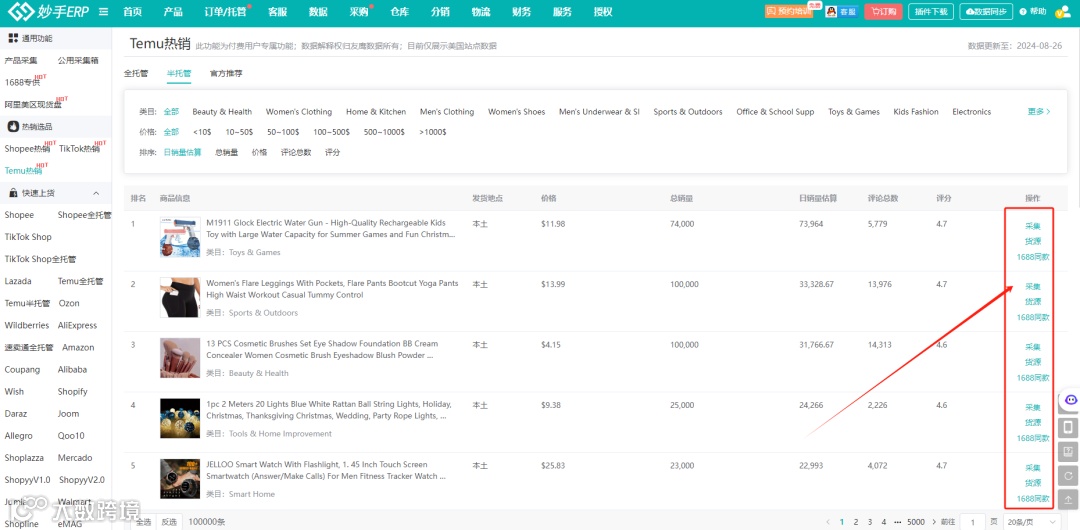Click 预约培训 button in header
Image resolution: width=1080 pixels, height=530 pixels.
coord(789,12)
